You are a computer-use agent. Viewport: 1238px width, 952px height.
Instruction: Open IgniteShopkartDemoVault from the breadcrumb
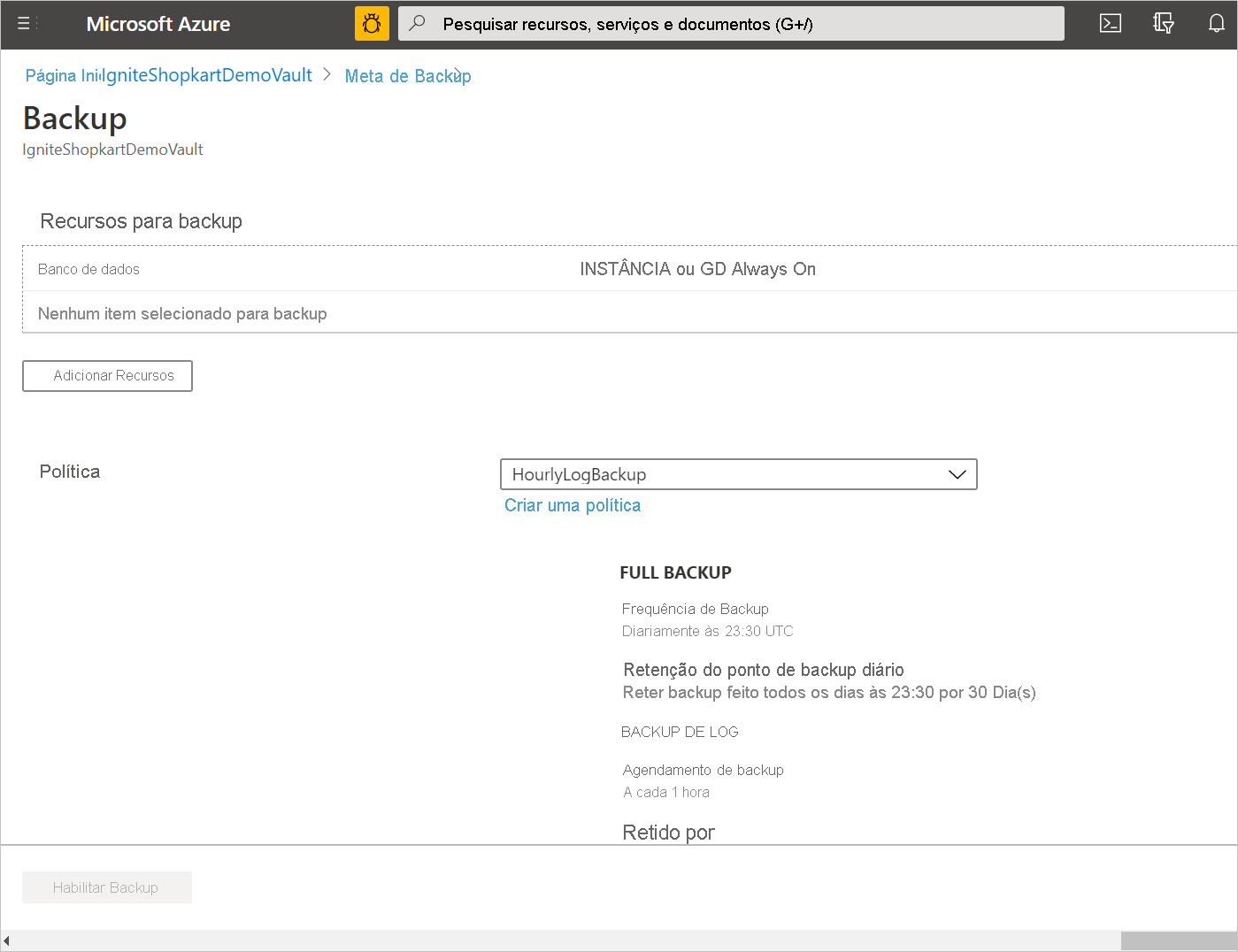coord(207,75)
